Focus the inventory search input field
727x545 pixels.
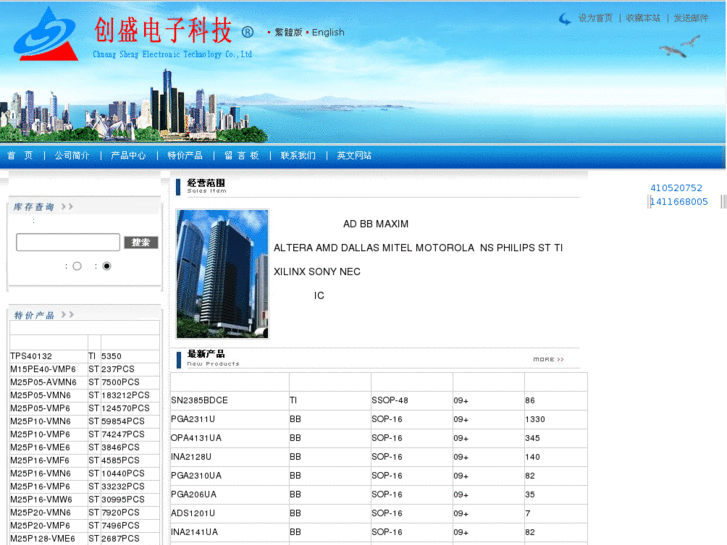pyautogui.click(x=68, y=242)
